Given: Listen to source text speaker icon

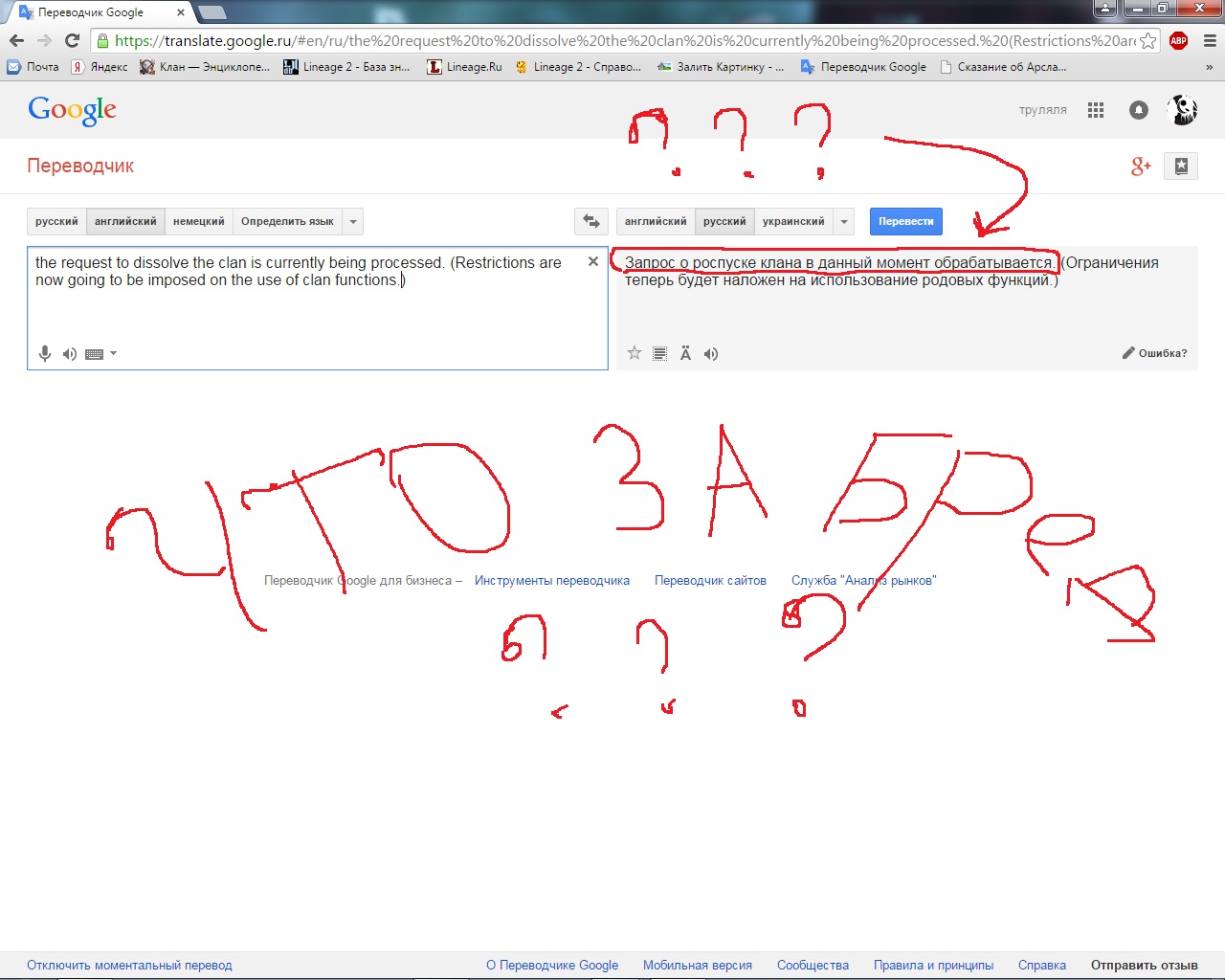Looking at the screenshot, I should 70,354.
